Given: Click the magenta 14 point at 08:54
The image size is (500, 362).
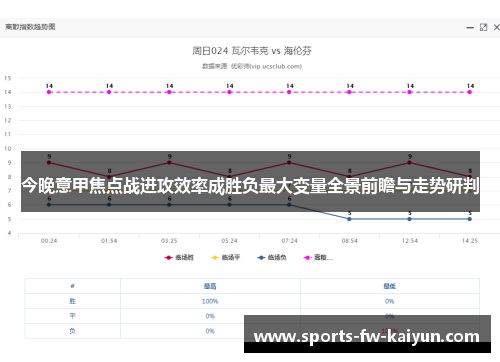Looking at the screenshot, I should coord(349,92).
